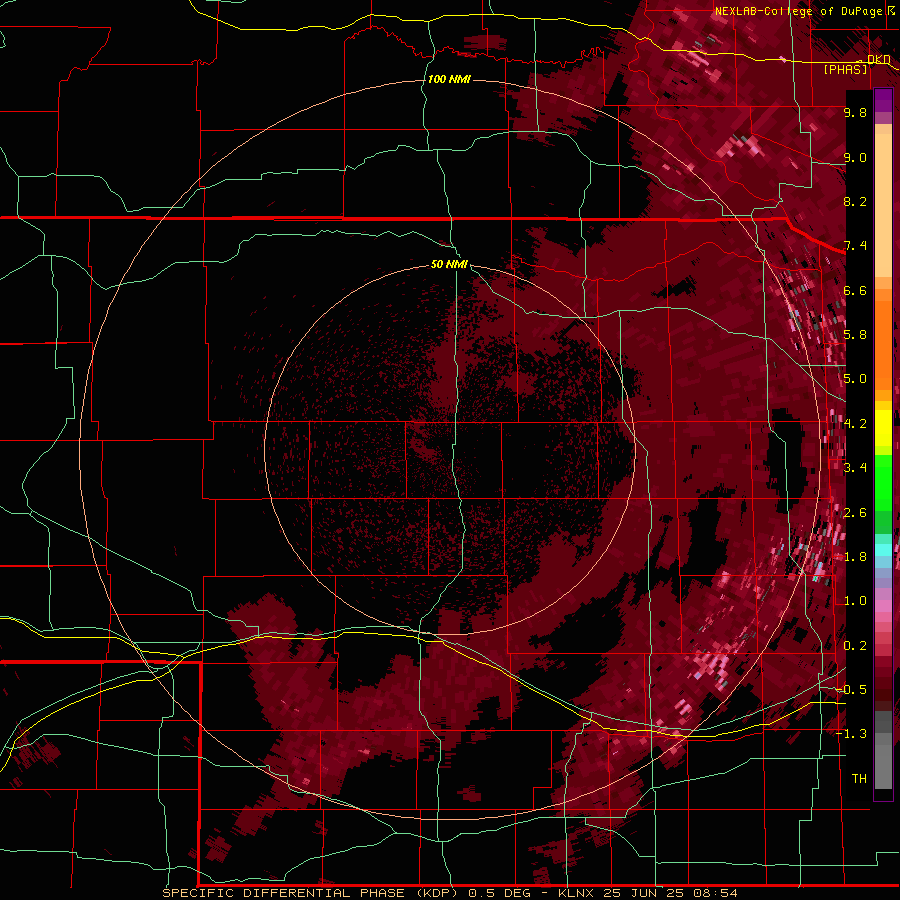This screenshot has width=900, height=900.
Task: Click the '100 NMI' range ring label
Action: point(449,79)
